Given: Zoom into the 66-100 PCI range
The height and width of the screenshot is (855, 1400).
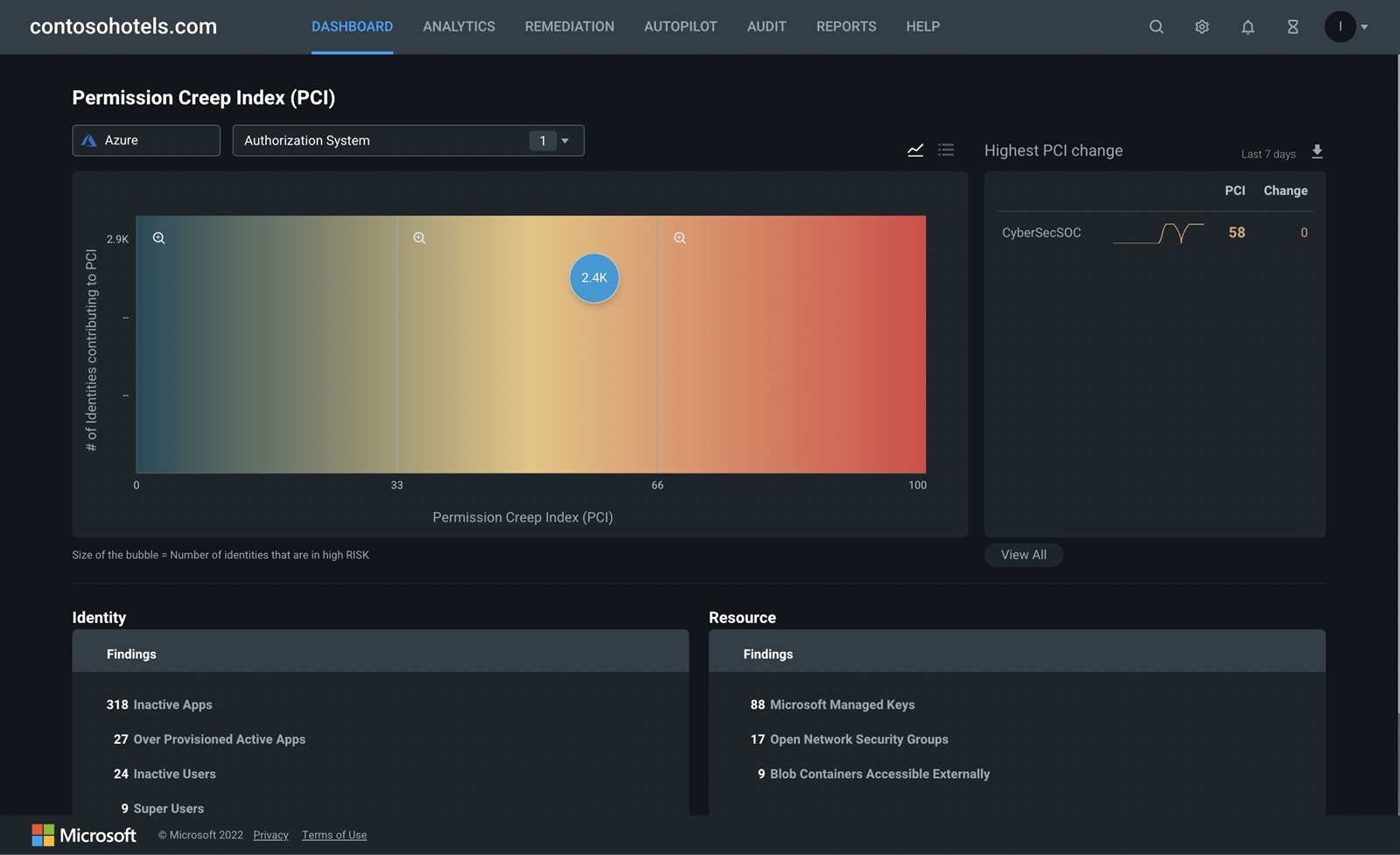Looking at the screenshot, I should pos(680,238).
